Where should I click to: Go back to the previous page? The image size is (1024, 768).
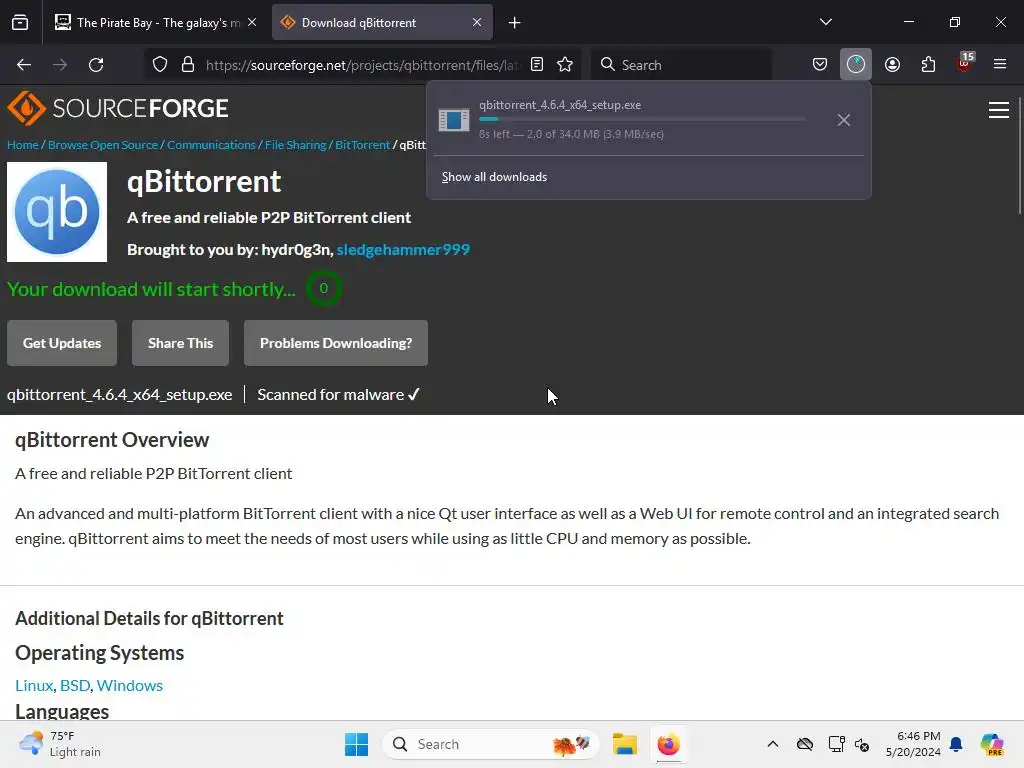[x=24, y=65]
